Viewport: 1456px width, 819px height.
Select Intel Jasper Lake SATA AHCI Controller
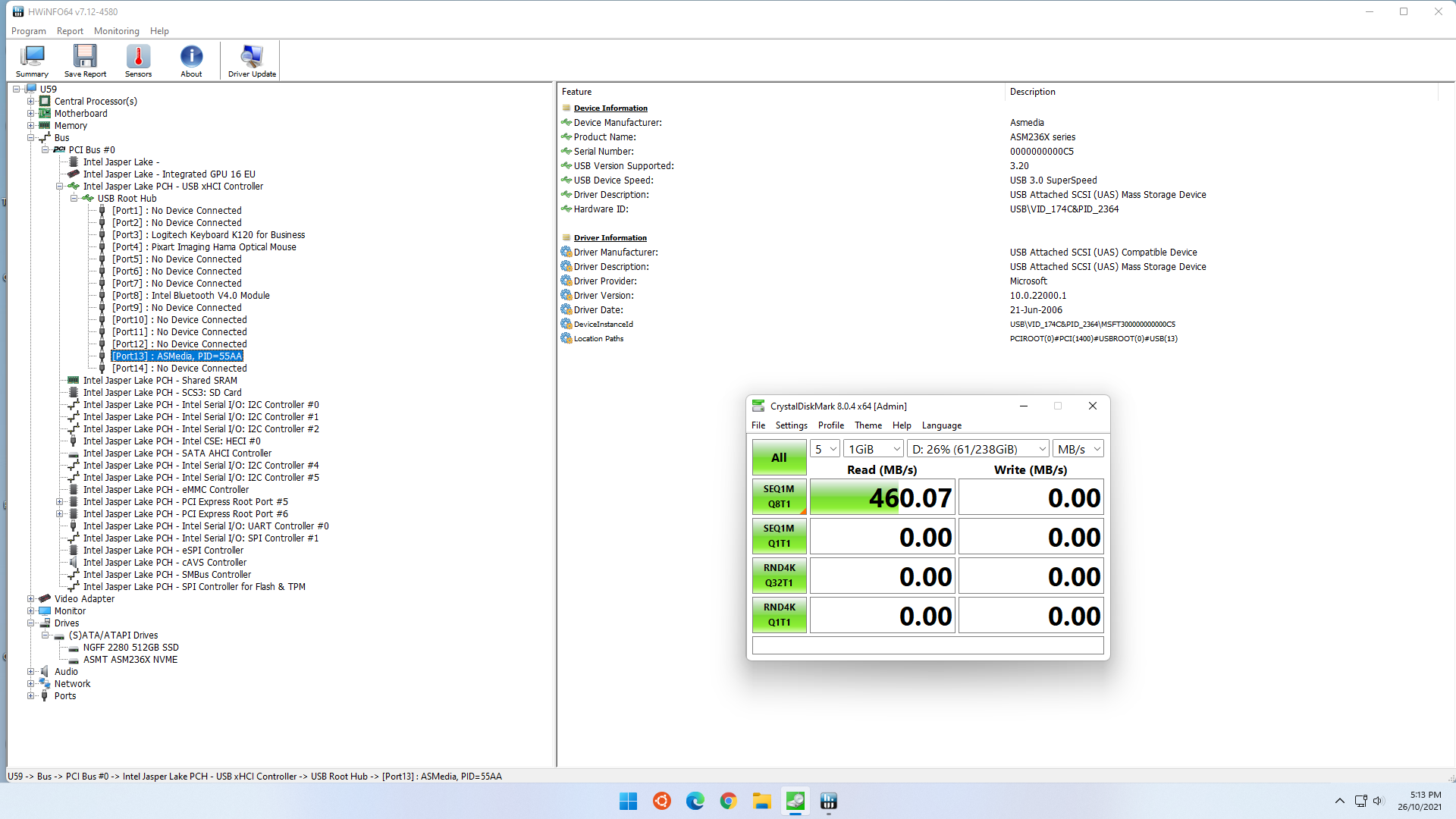(x=177, y=453)
